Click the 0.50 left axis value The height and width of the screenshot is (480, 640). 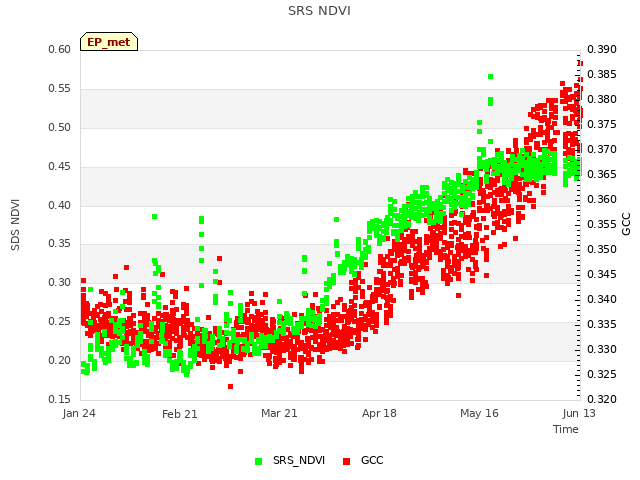click(60, 127)
